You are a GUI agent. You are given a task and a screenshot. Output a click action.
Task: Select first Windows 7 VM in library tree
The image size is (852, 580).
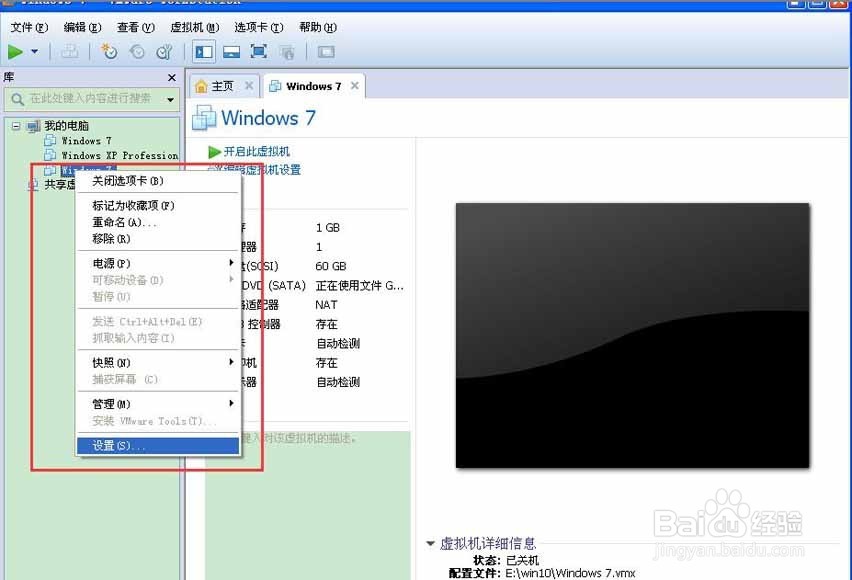click(86, 141)
